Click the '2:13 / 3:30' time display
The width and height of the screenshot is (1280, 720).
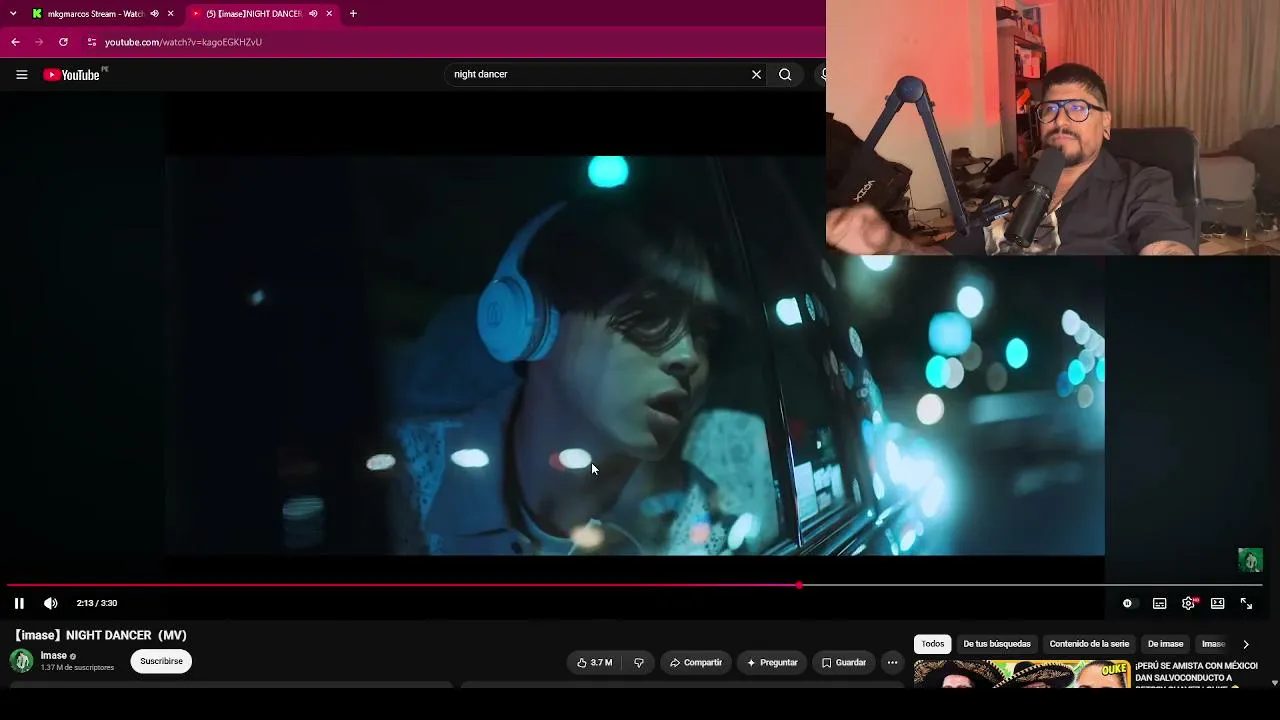97,603
